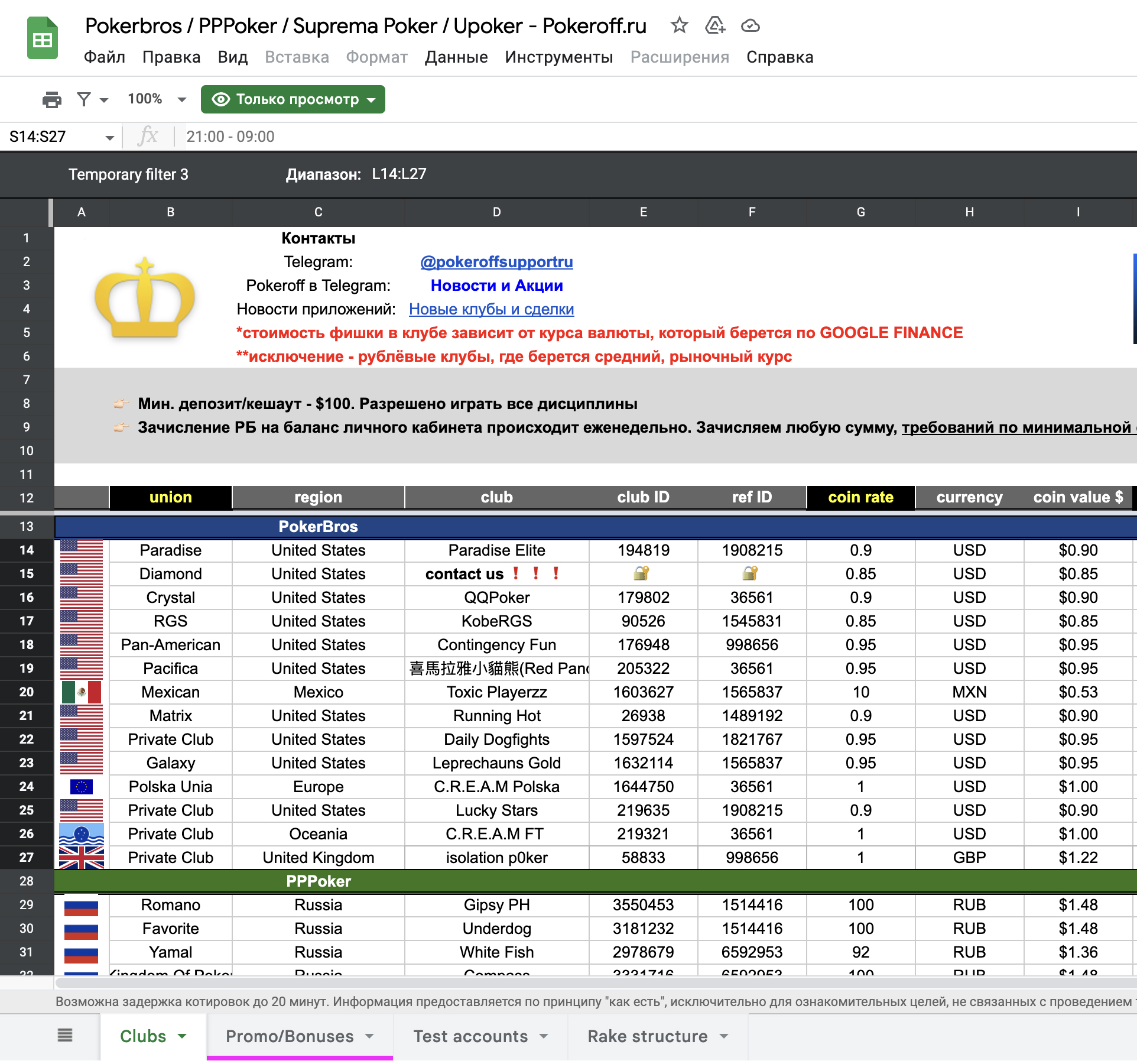Open the View only mode dropdown
The height and width of the screenshot is (1064, 1137).
293,99
